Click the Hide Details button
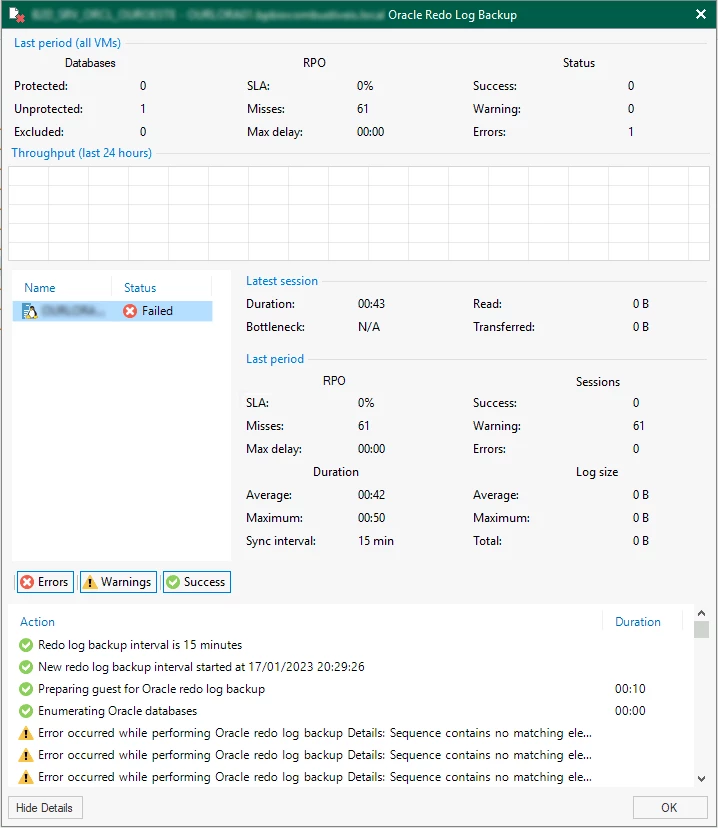718x828 pixels. coord(45,807)
